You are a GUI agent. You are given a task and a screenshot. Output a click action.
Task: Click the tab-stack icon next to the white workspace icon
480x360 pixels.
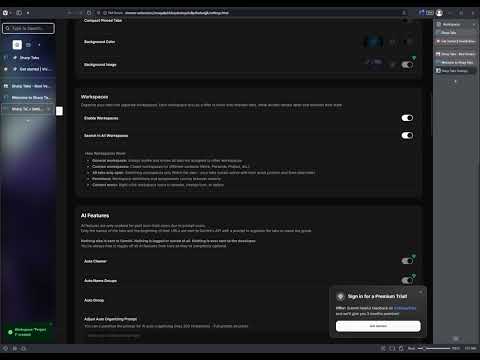pos(28,45)
